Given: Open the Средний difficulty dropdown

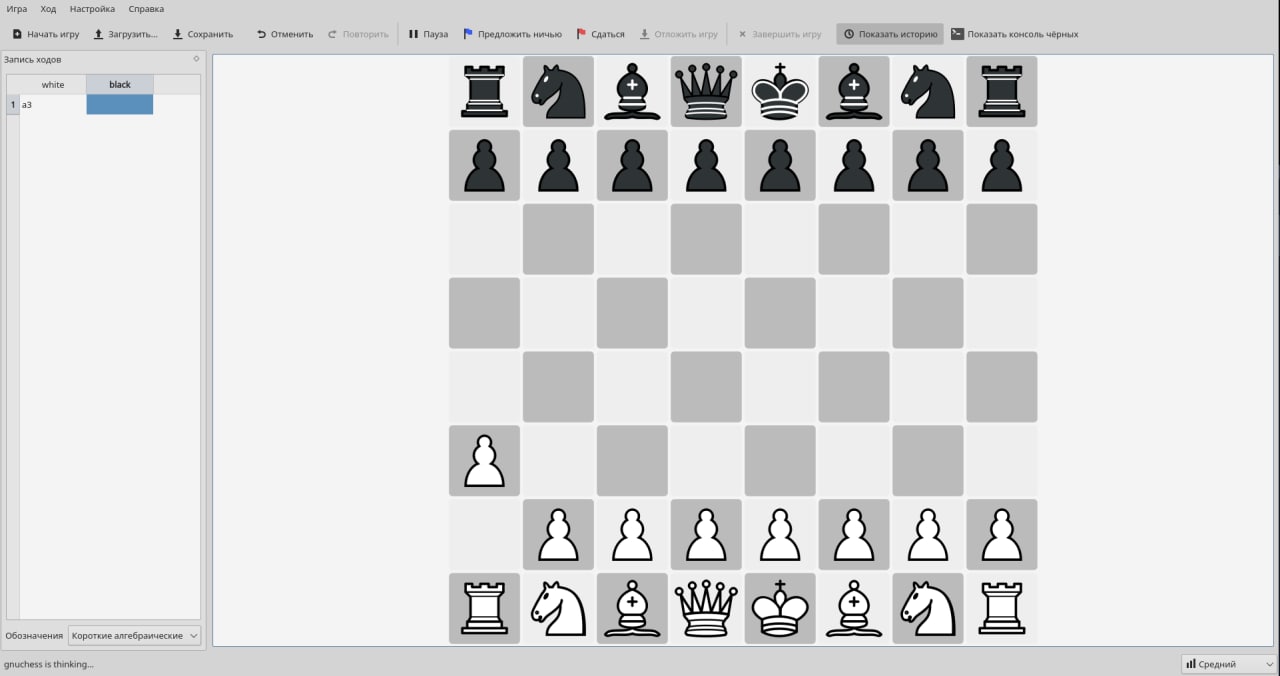Looking at the screenshot, I should tap(1229, 664).
